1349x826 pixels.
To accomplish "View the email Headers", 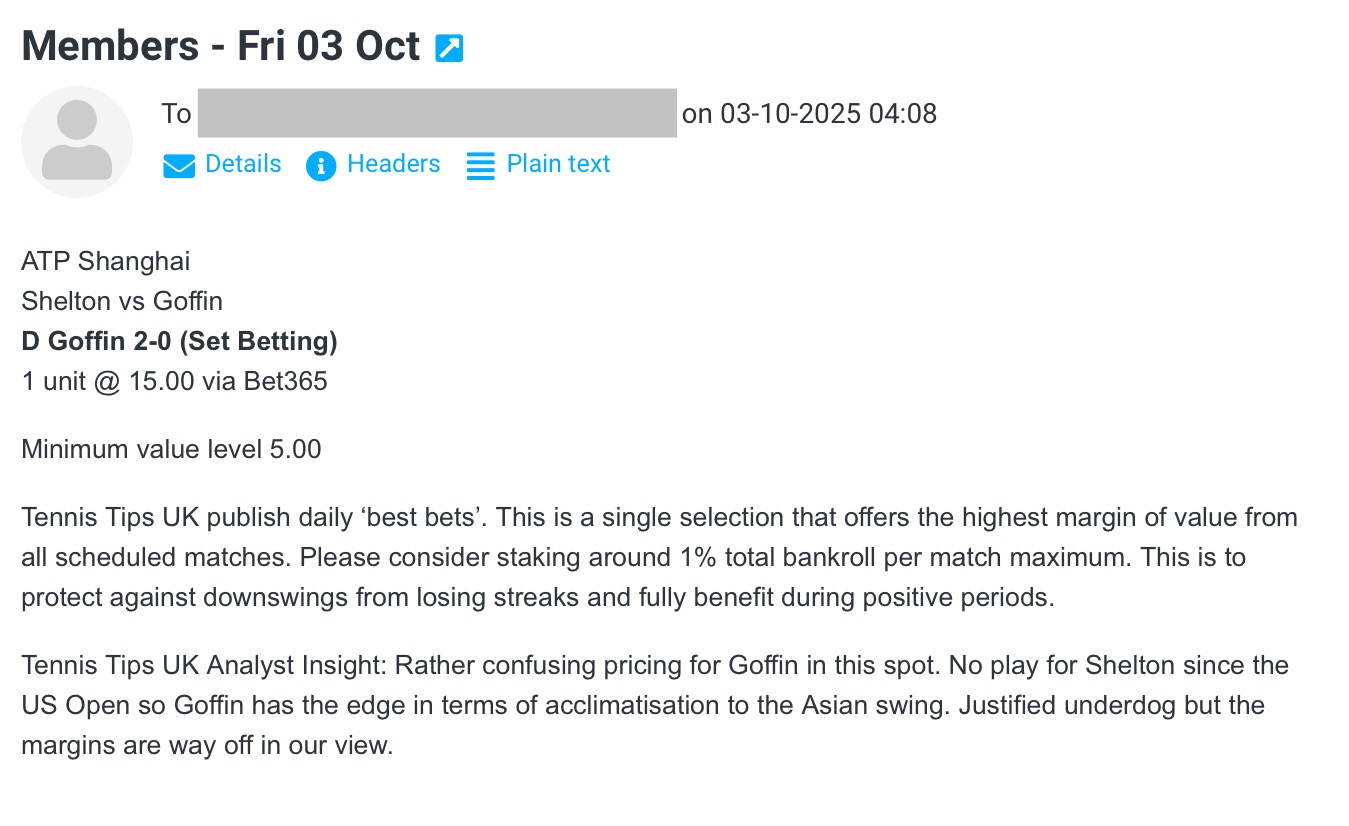I will (393, 164).
